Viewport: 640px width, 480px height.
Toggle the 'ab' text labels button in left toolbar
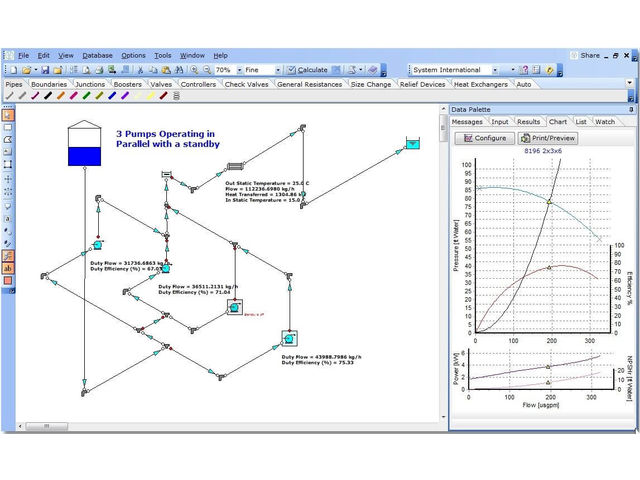[8, 268]
